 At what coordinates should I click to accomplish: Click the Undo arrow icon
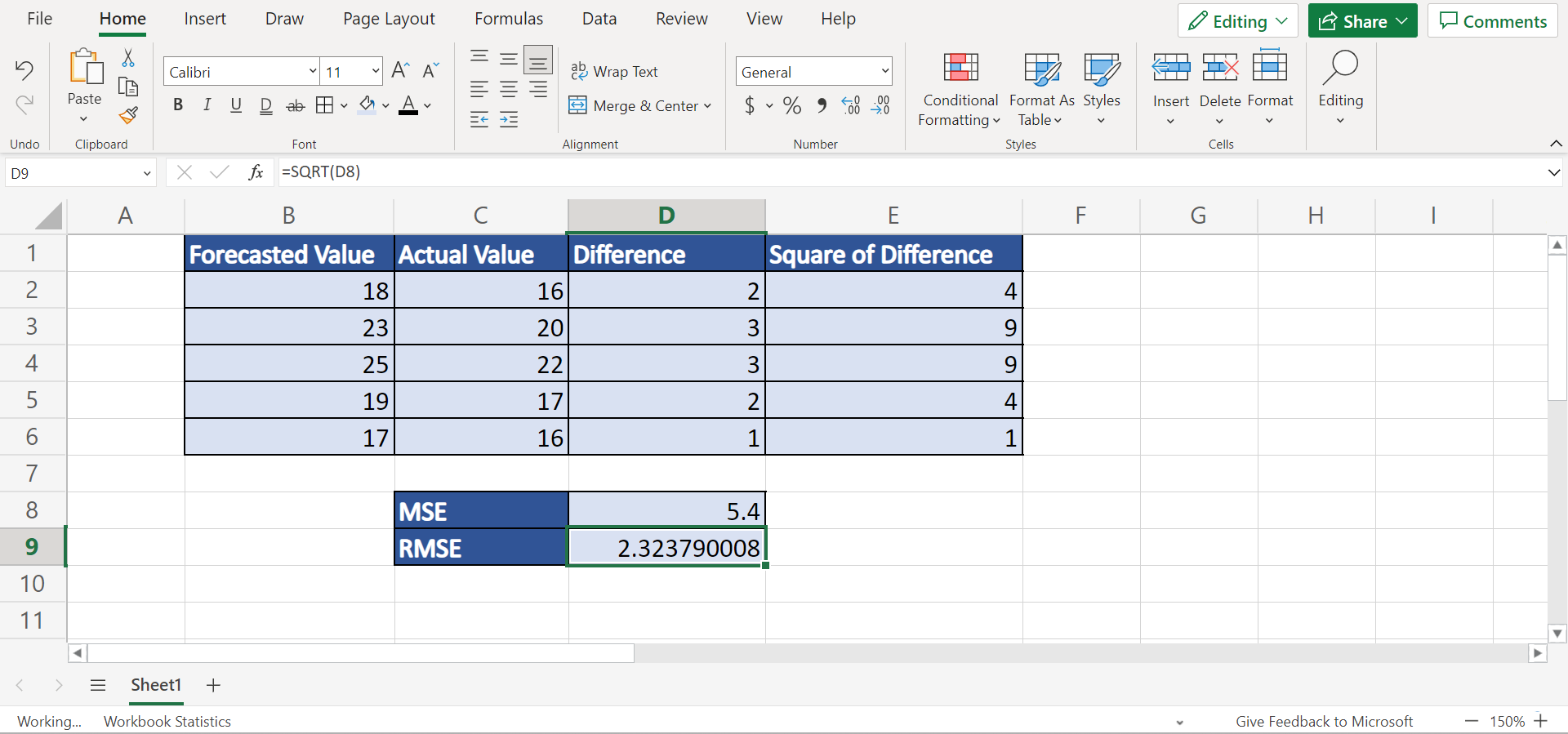click(x=24, y=70)
